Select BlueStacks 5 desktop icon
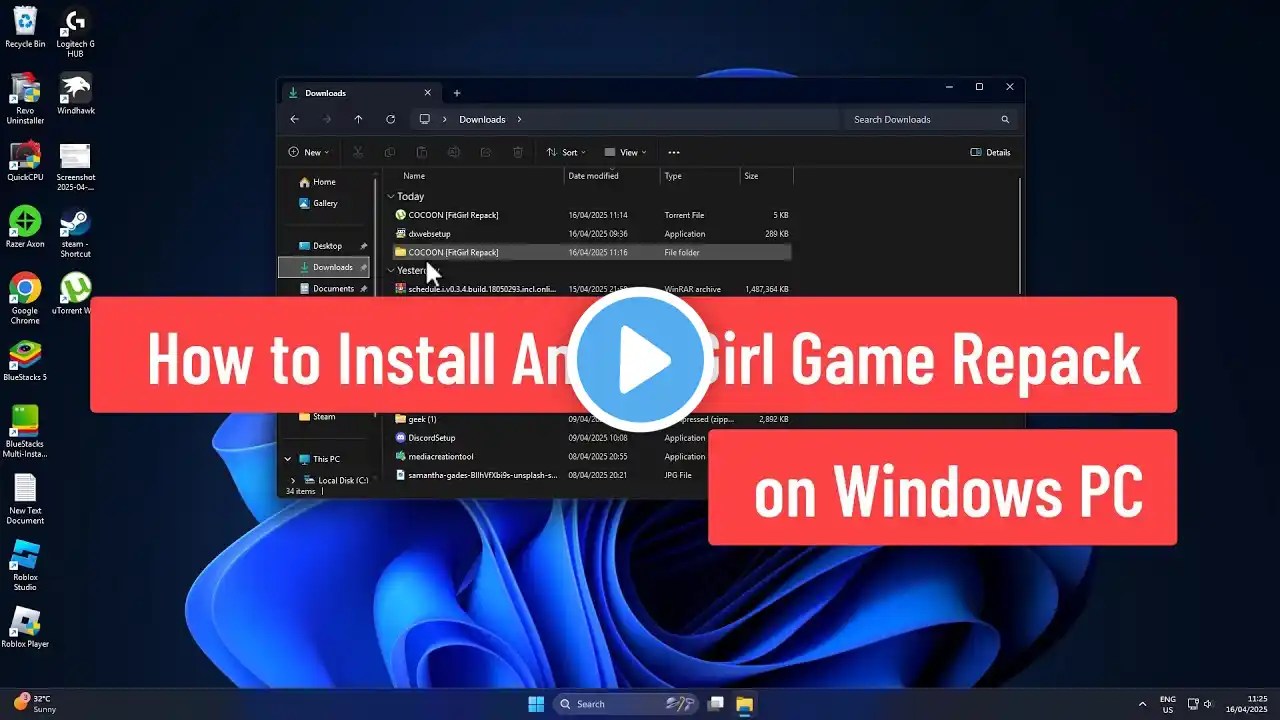 pyautogui.click(x=25, y=361)
